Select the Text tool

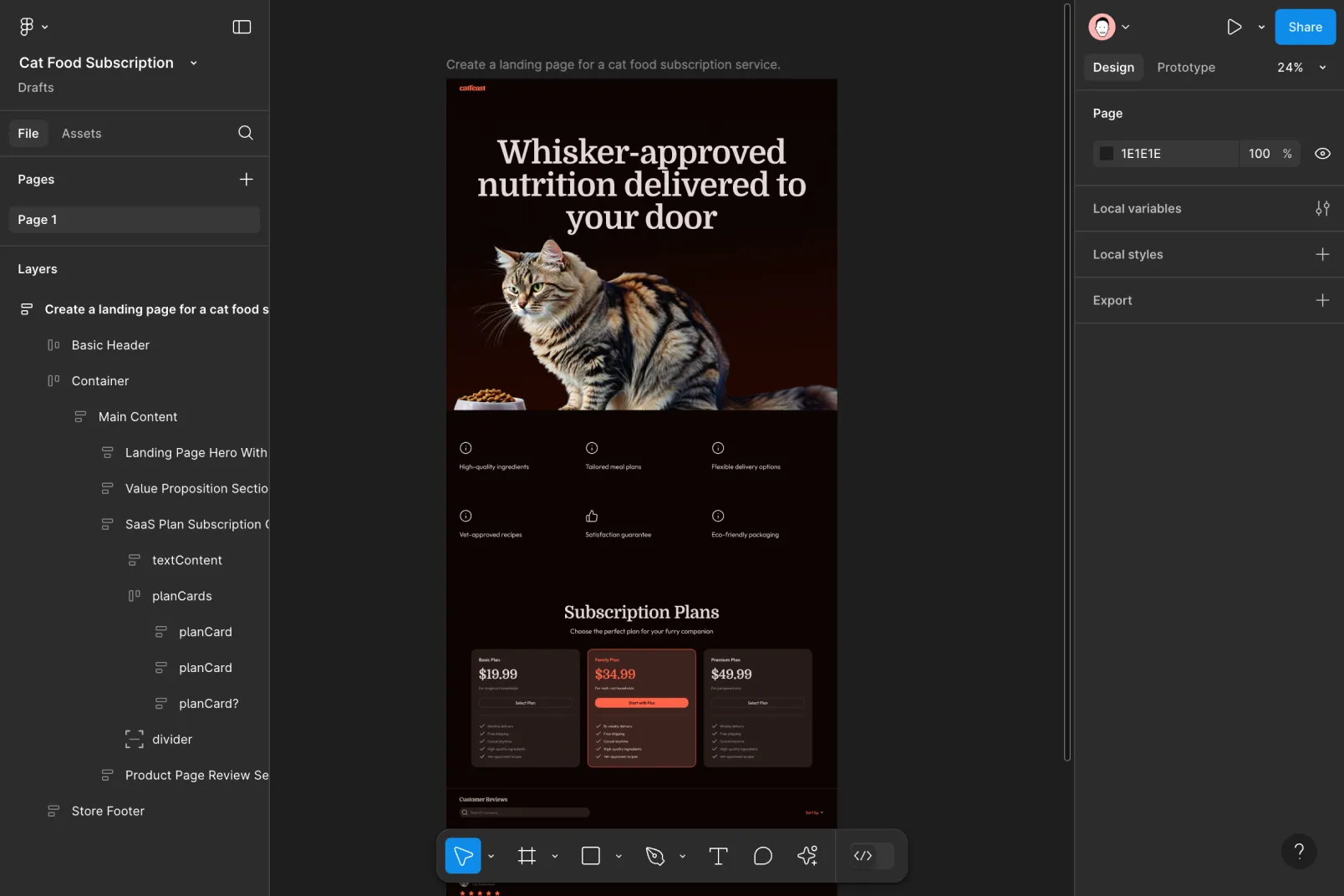click(718, 856)
